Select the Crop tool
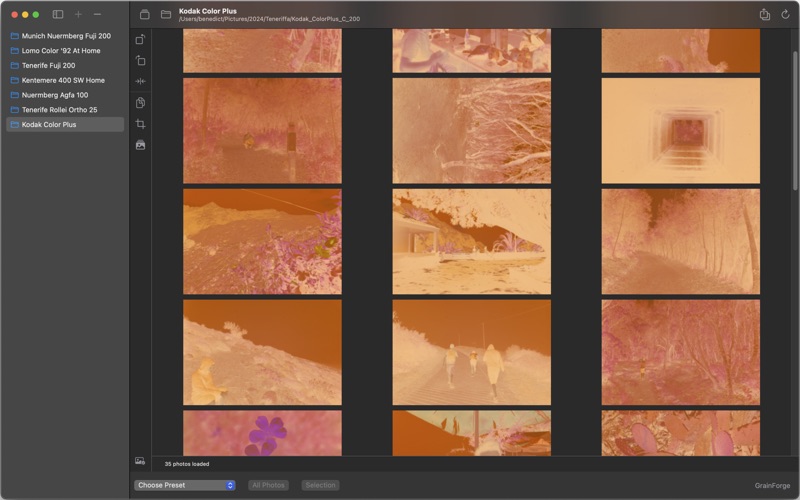 click(140, 124)
